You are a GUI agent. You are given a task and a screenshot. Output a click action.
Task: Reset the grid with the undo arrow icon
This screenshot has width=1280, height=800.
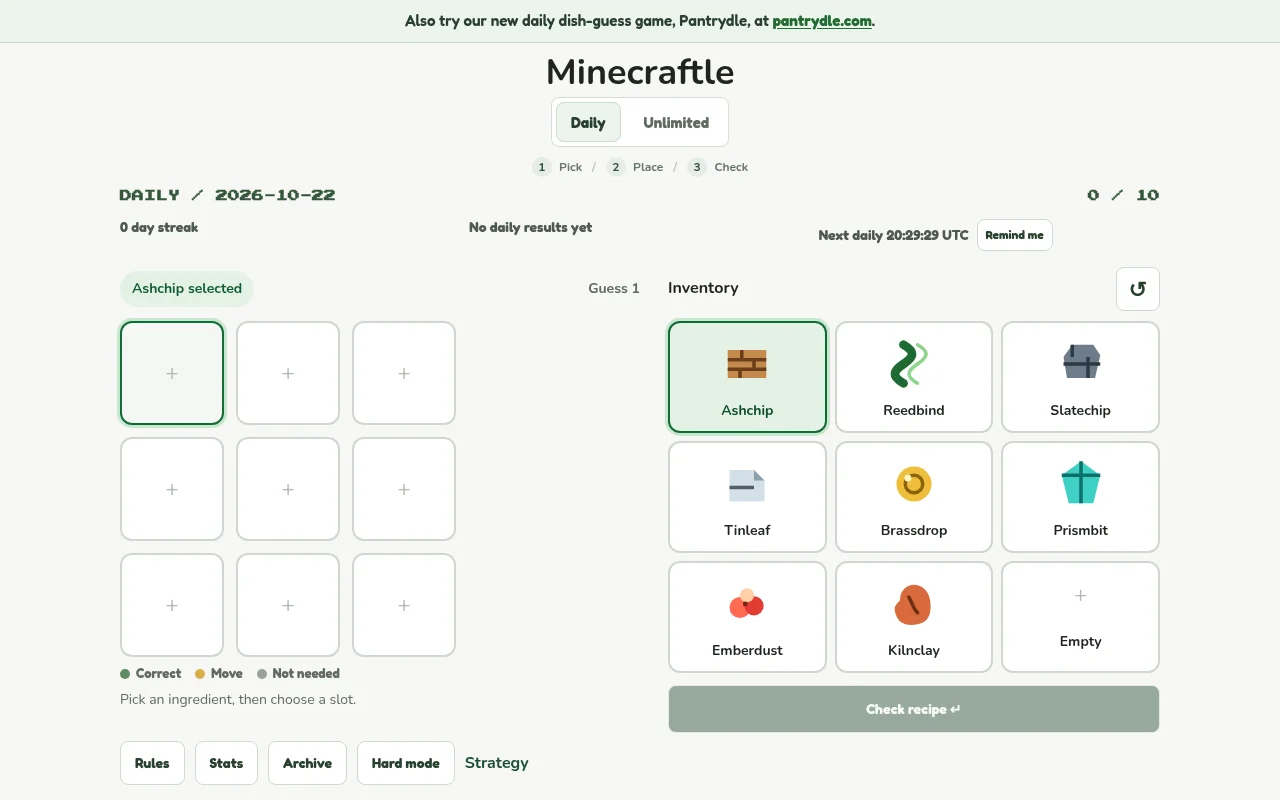coord(1138,289)
